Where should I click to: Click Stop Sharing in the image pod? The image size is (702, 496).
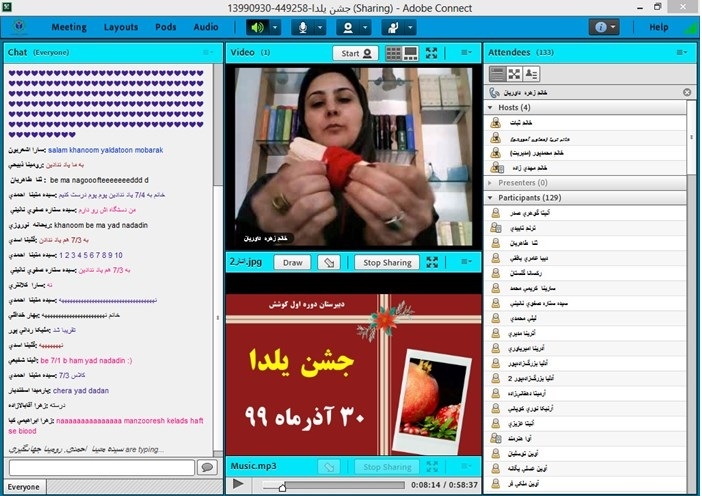click(385, 263)
